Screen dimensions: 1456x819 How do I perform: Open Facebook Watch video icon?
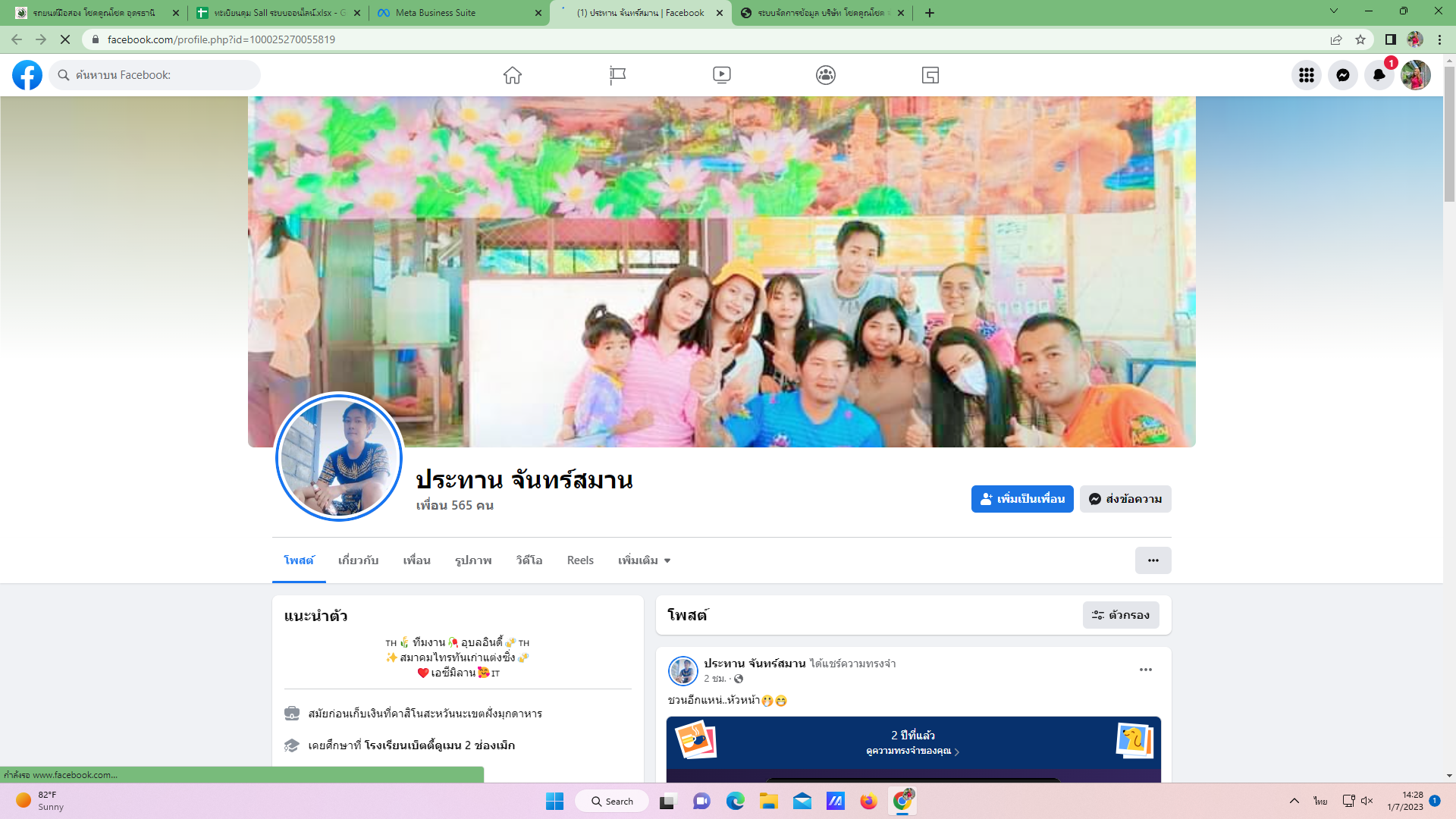click(x=721, y=75)
